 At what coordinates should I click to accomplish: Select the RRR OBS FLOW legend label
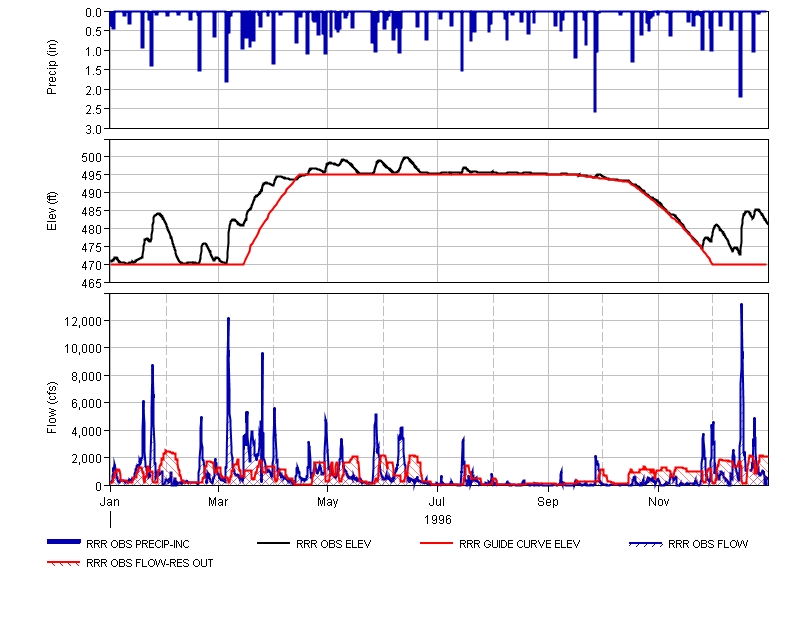708,544
